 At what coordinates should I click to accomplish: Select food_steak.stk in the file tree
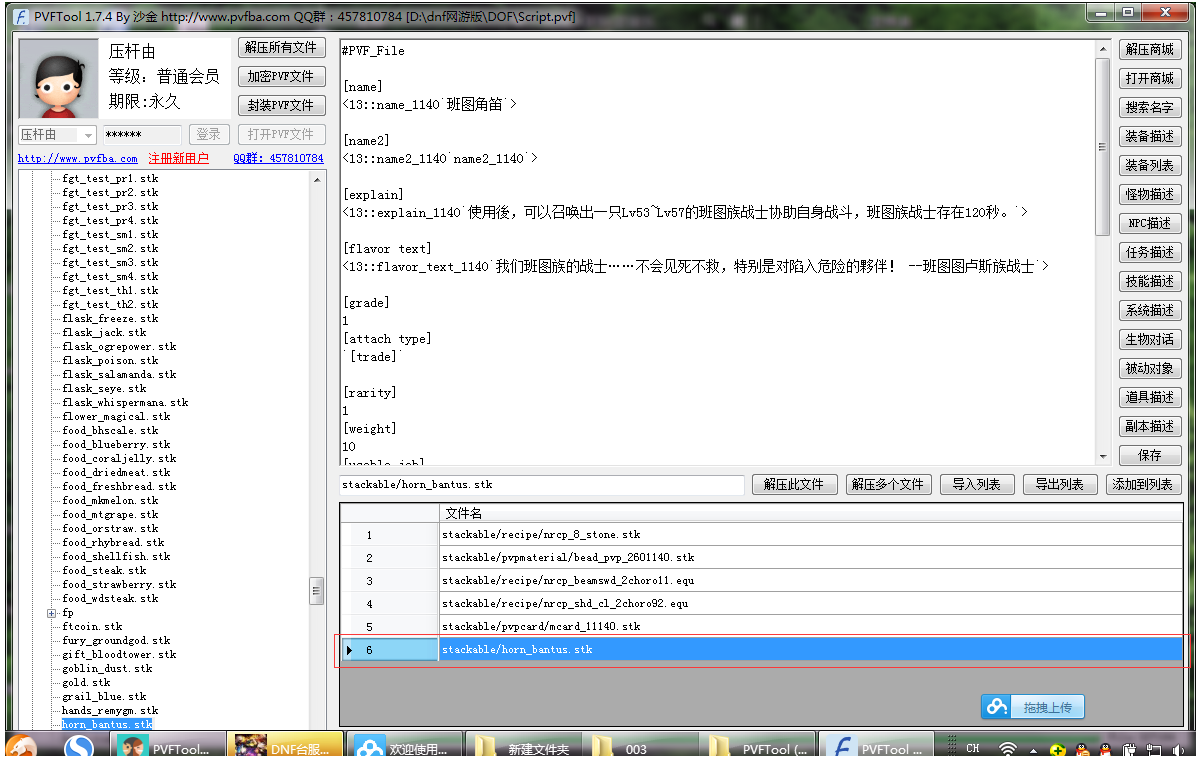click(103, 571)
